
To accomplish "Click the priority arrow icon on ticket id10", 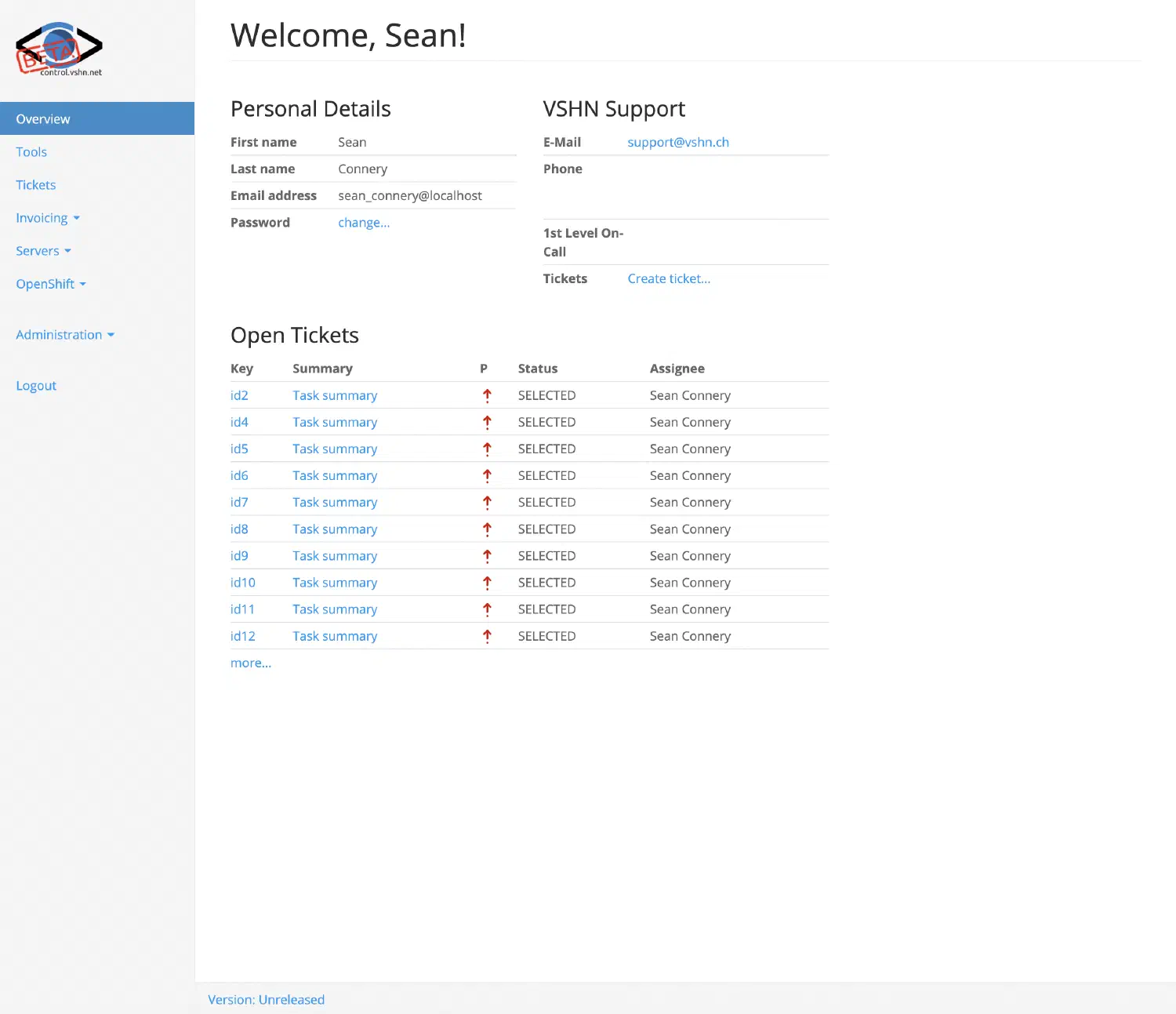I will [x=487, y=582].
